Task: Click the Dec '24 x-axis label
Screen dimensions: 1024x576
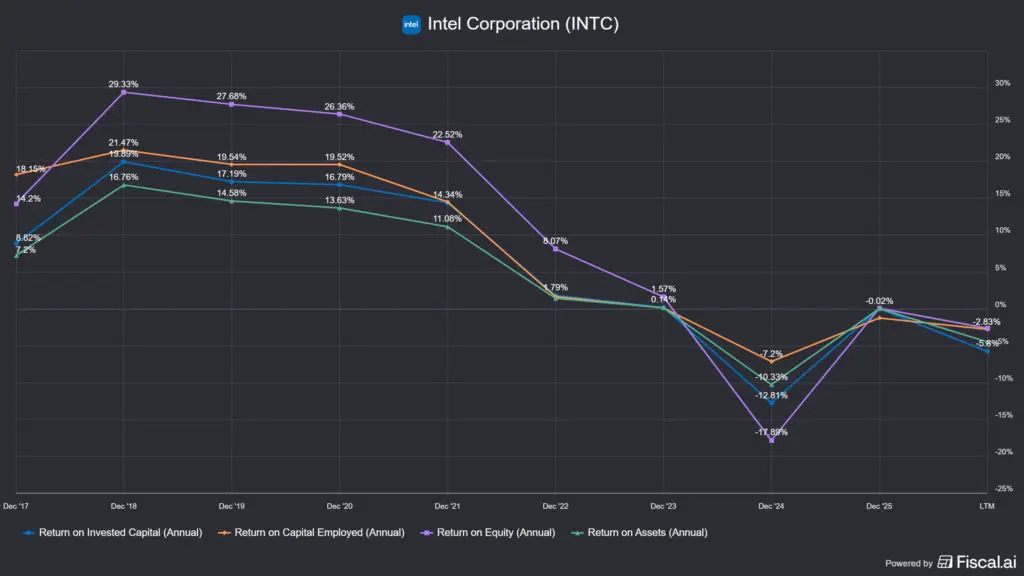Action: coord(771,506)
